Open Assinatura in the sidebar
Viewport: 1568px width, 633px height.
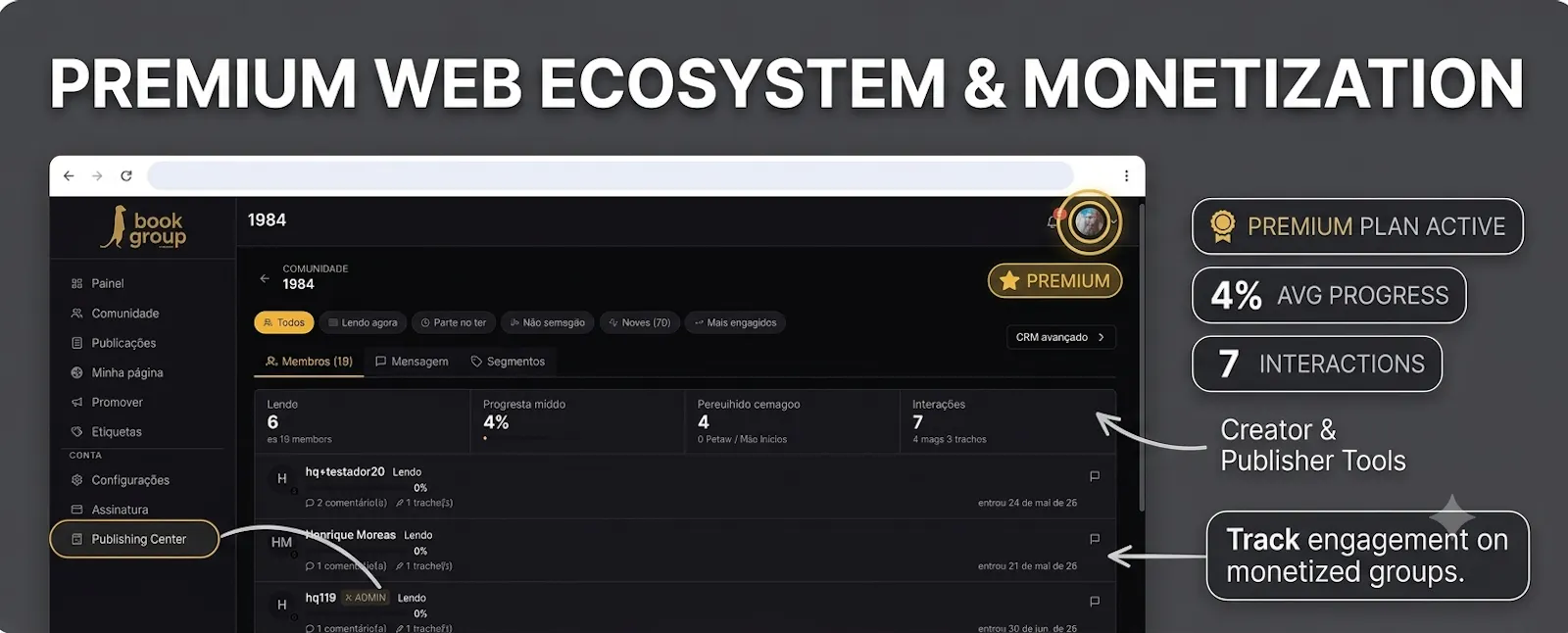point(120,510)
